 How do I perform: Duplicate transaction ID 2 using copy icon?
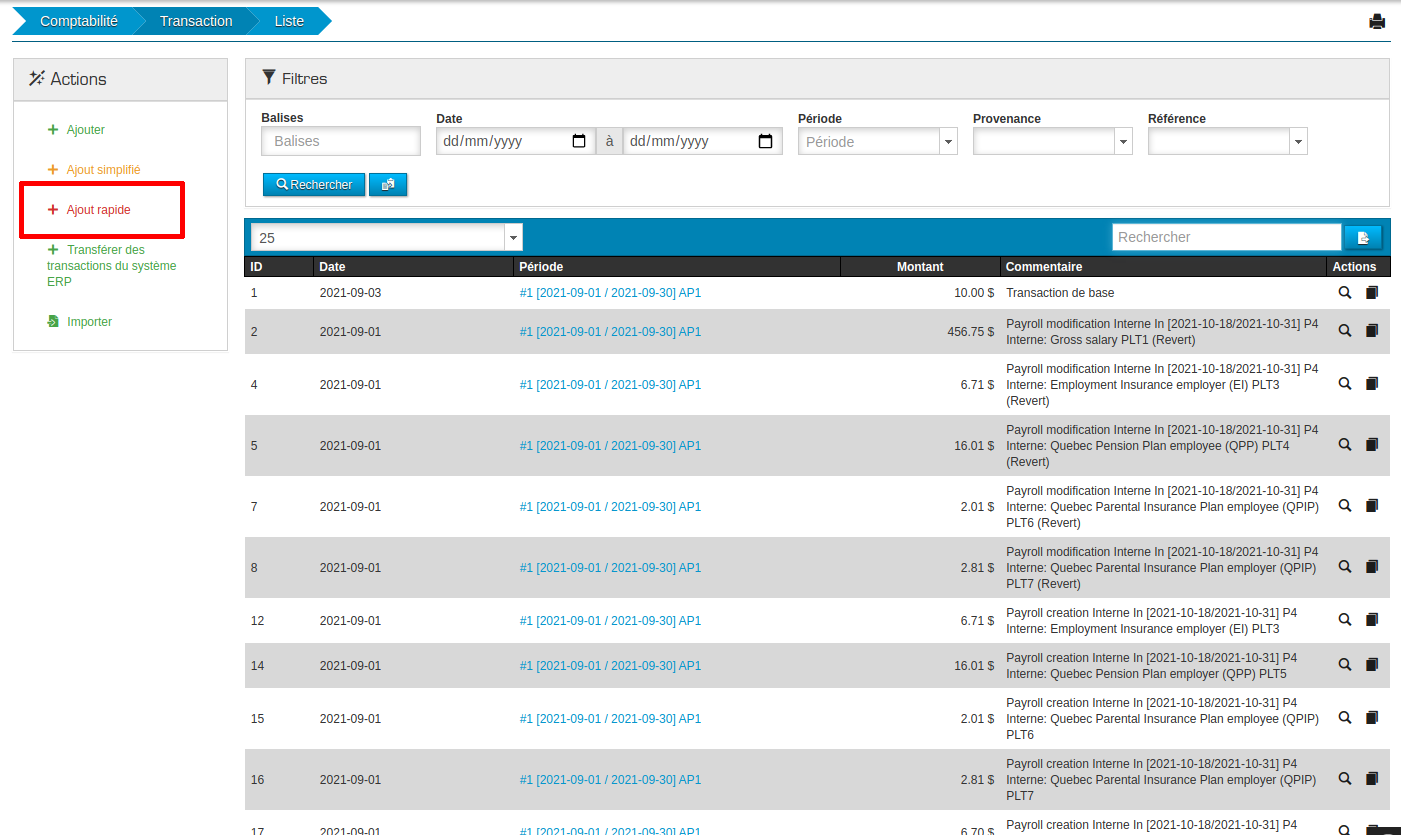pos(1371,331)
